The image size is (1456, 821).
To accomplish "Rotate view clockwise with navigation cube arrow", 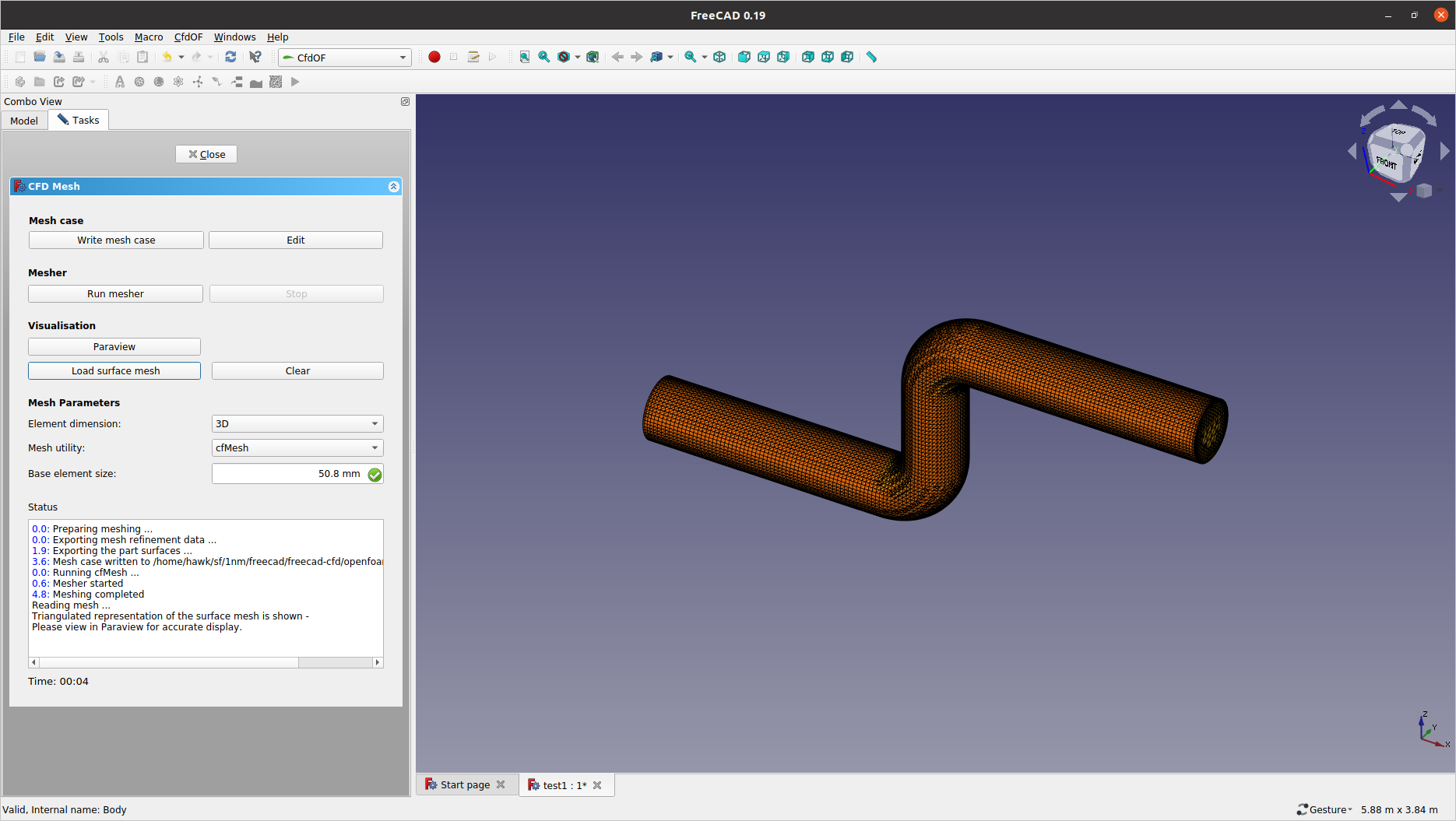I will coord(1425,114).
